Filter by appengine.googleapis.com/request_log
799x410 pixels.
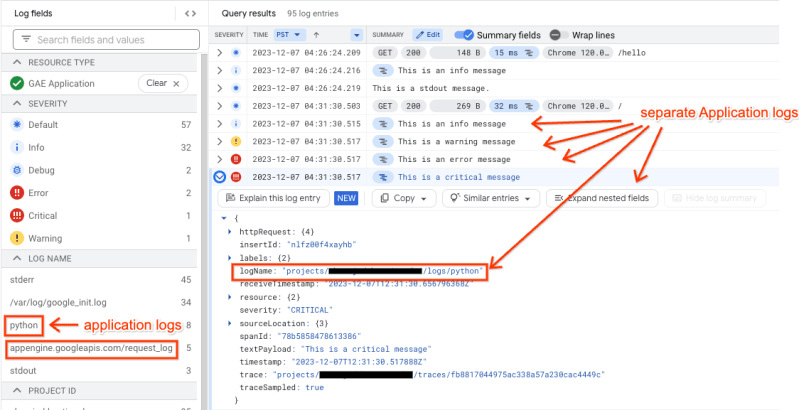tap(92, 349)
